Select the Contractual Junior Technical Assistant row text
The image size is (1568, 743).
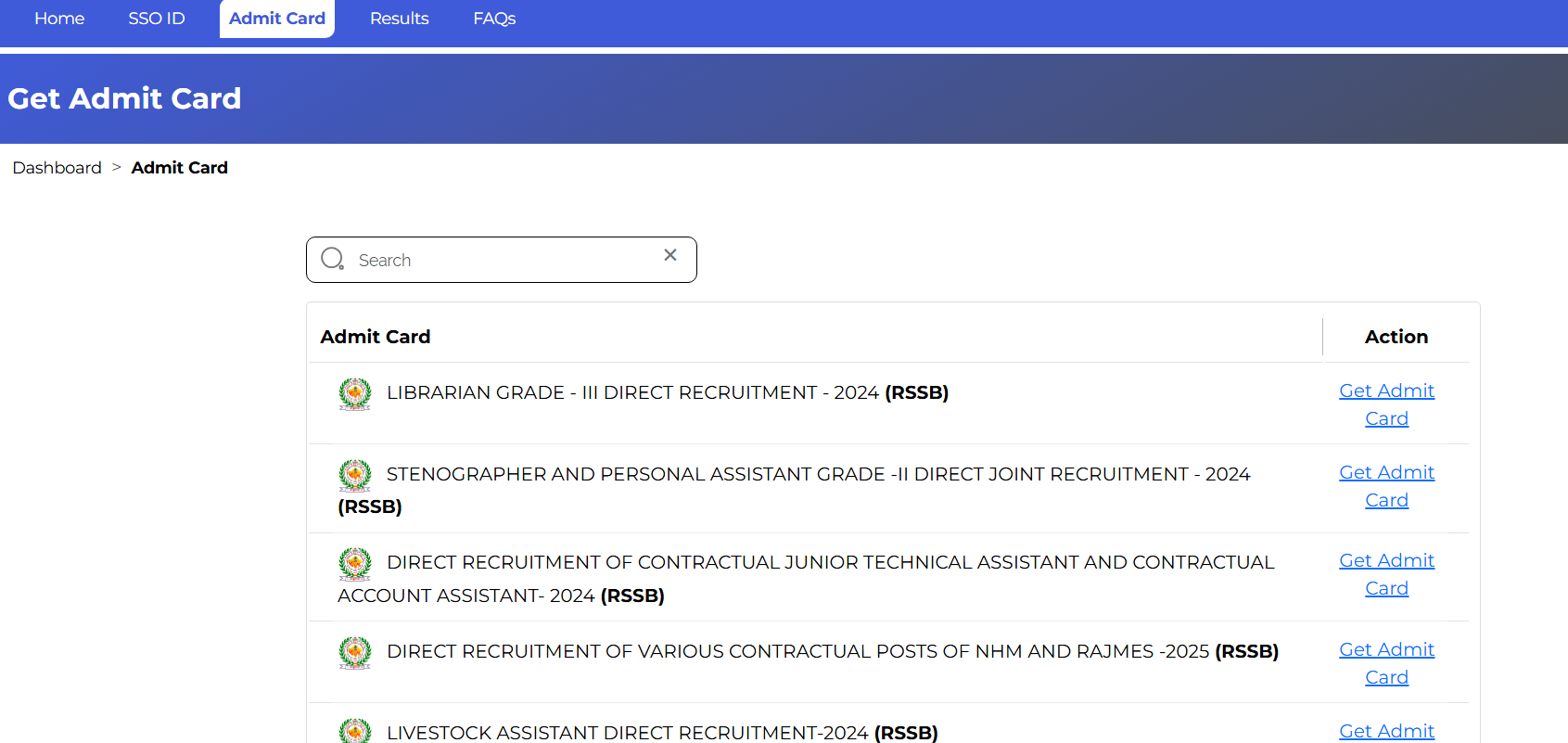pos(807,579)
